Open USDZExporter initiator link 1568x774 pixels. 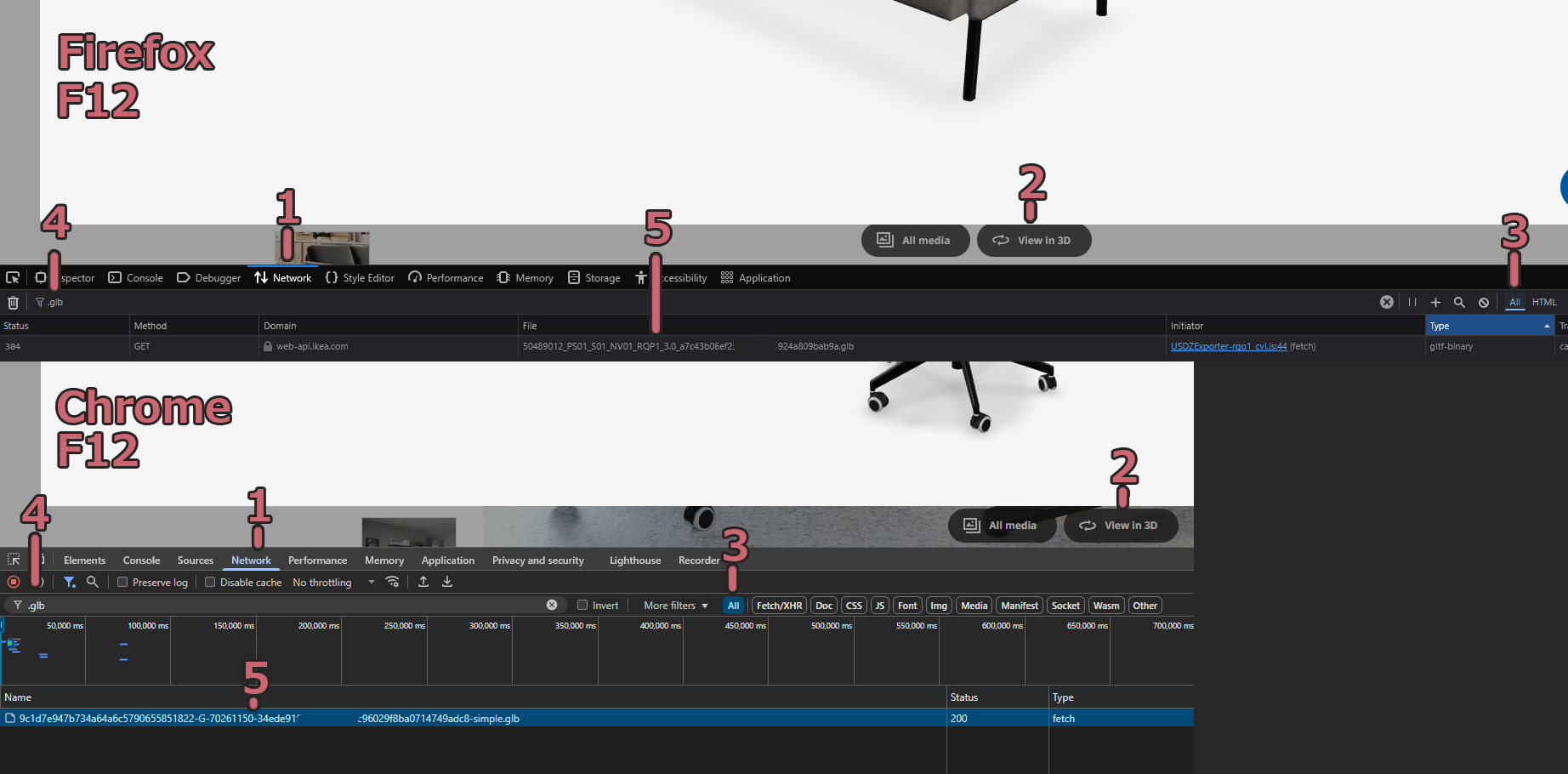tap(1229, 346)
